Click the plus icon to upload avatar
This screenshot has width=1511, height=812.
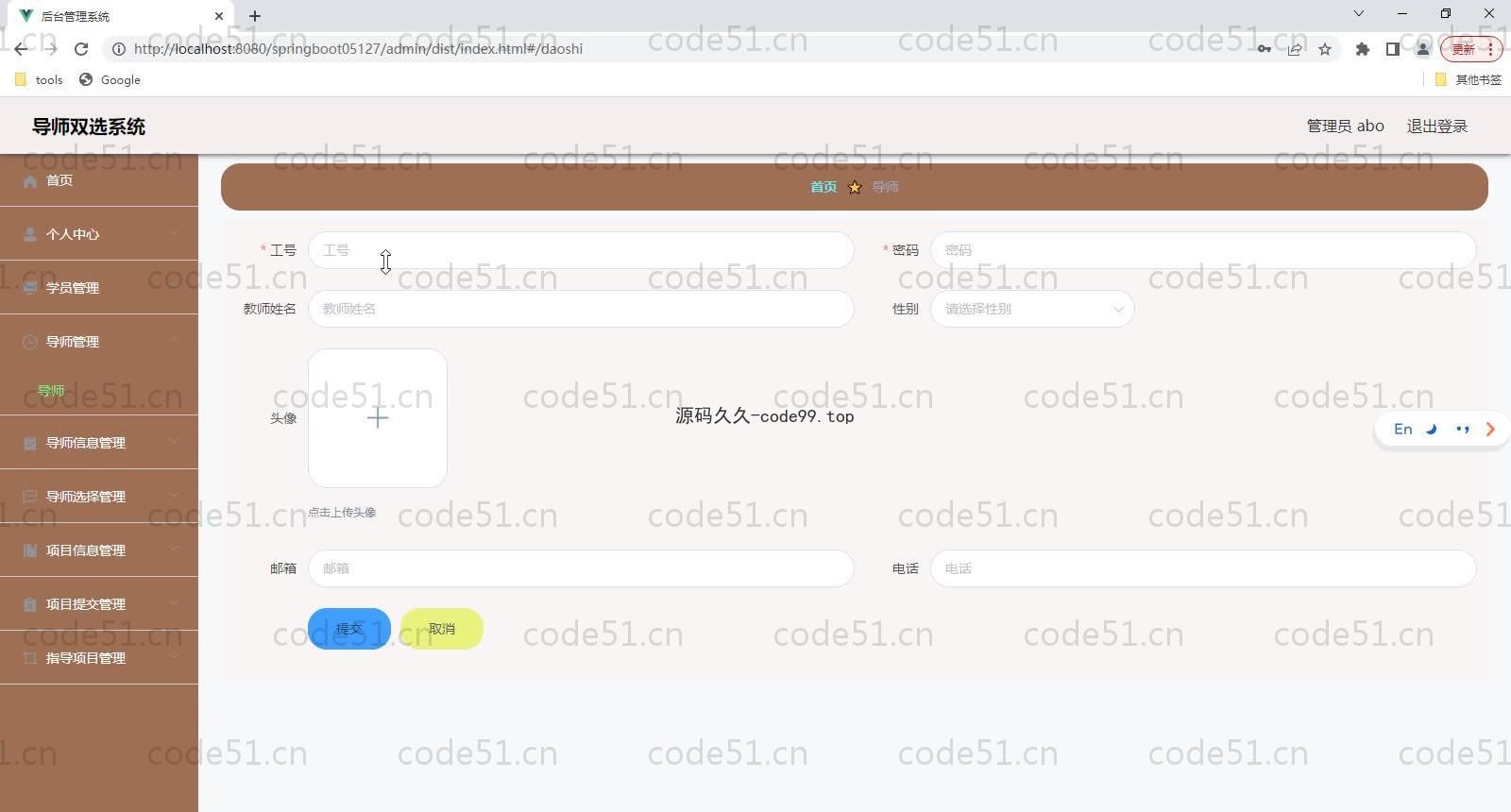point(378,417)
